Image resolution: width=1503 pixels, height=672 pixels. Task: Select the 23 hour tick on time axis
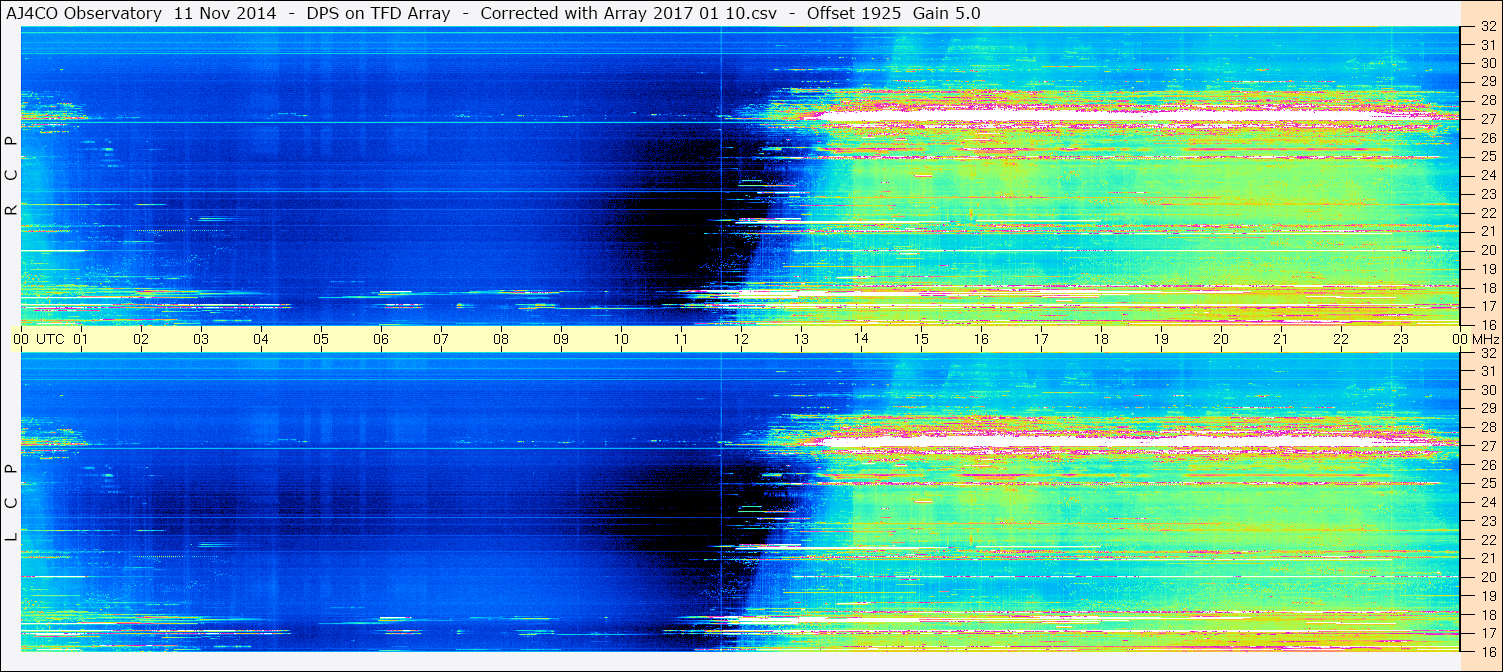pyautogui.click(x=1401, y=339)
